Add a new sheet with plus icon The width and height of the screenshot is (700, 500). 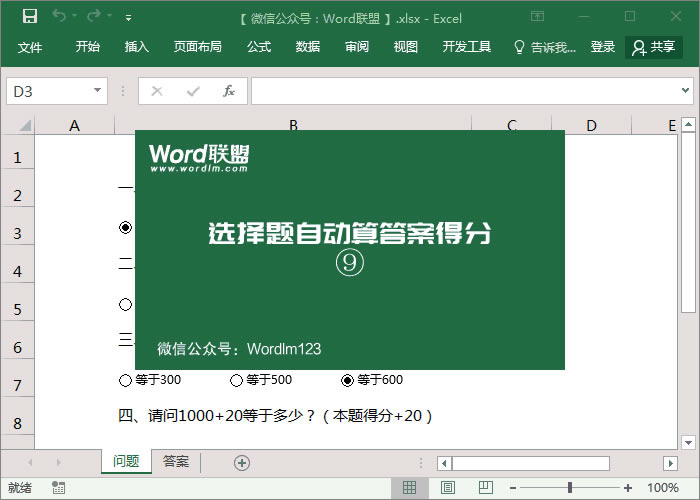coord(241,462)
